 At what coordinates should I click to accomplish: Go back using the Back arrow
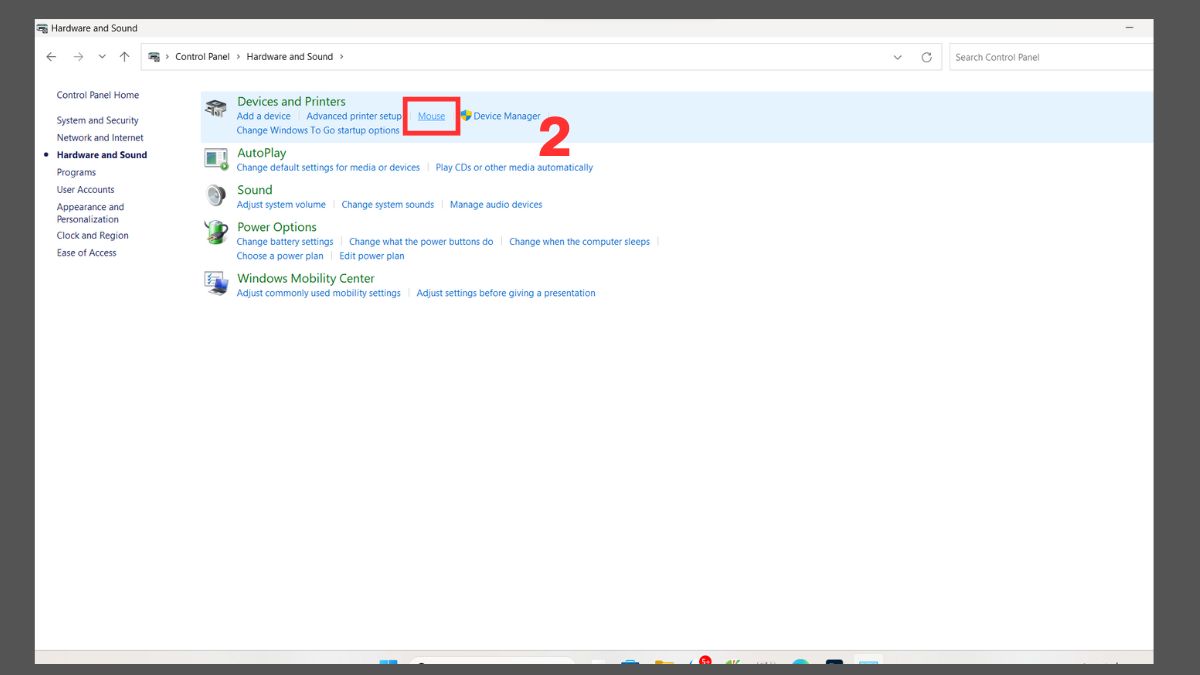[x=52, y=57]
